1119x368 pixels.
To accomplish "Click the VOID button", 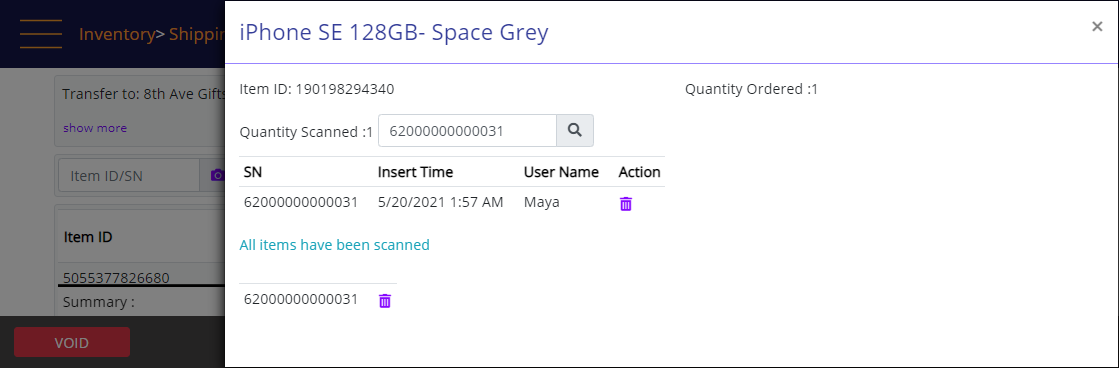I will coord(71,342).
